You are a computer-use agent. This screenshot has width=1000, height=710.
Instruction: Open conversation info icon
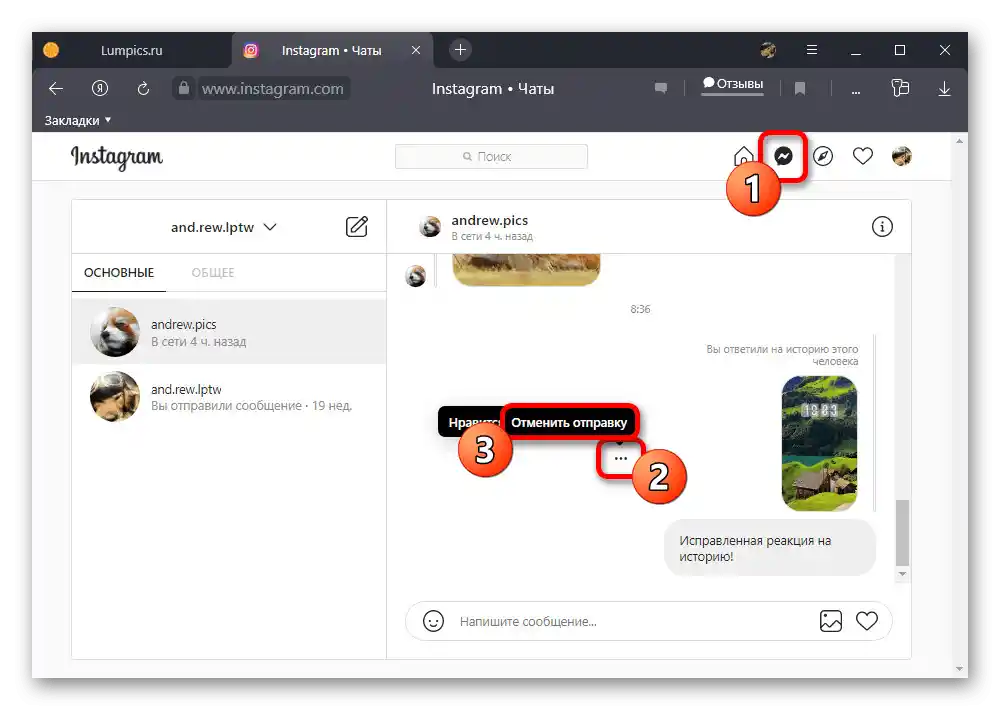[882, 226]
